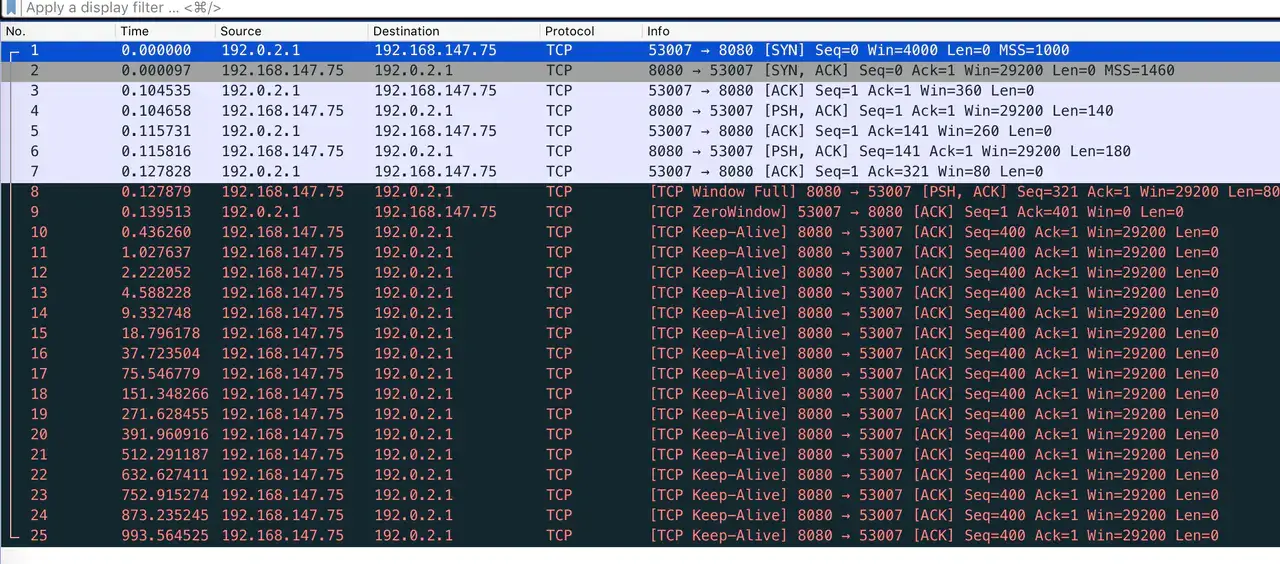Select packet 1 with SYN flag
Image resolution: width=1280 pixels, height=564 pixels.
(640, 50)
